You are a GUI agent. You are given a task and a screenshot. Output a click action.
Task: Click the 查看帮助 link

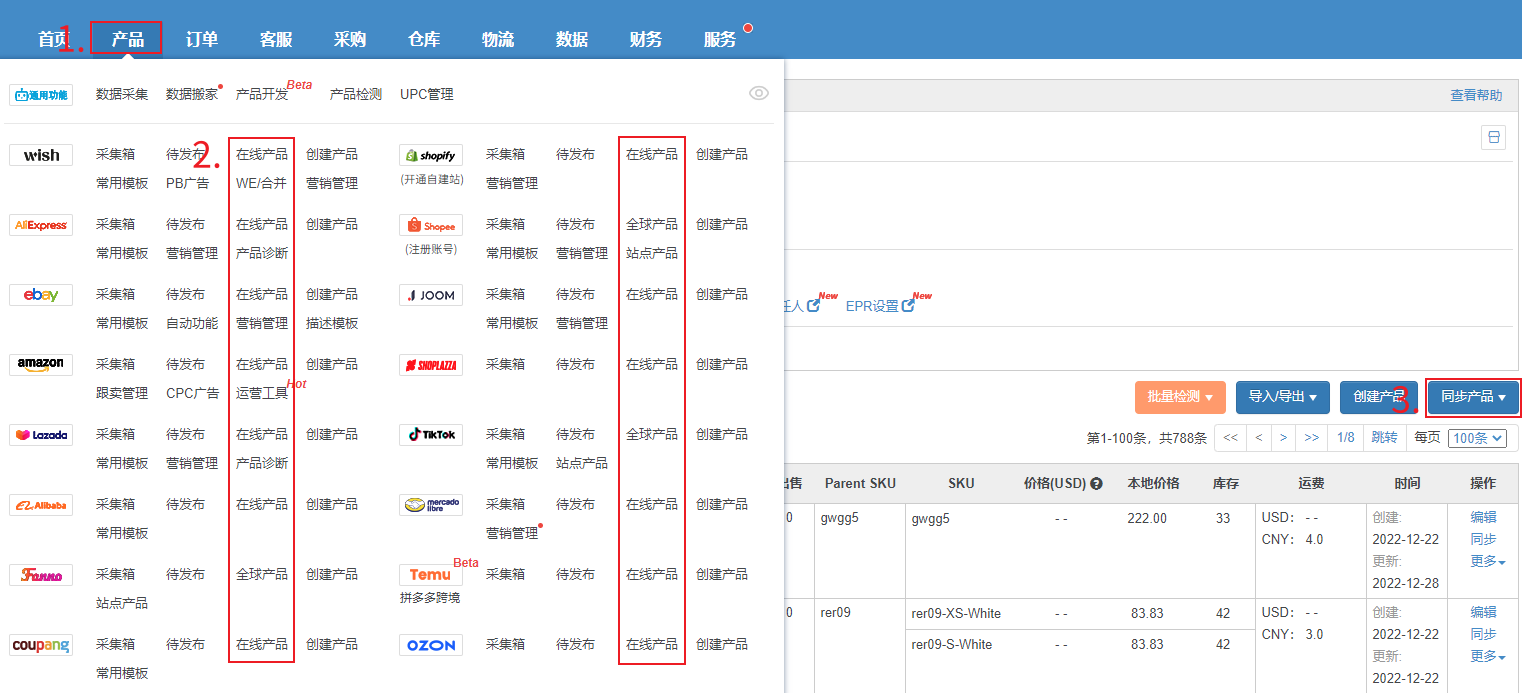[x=1476, y=95]
